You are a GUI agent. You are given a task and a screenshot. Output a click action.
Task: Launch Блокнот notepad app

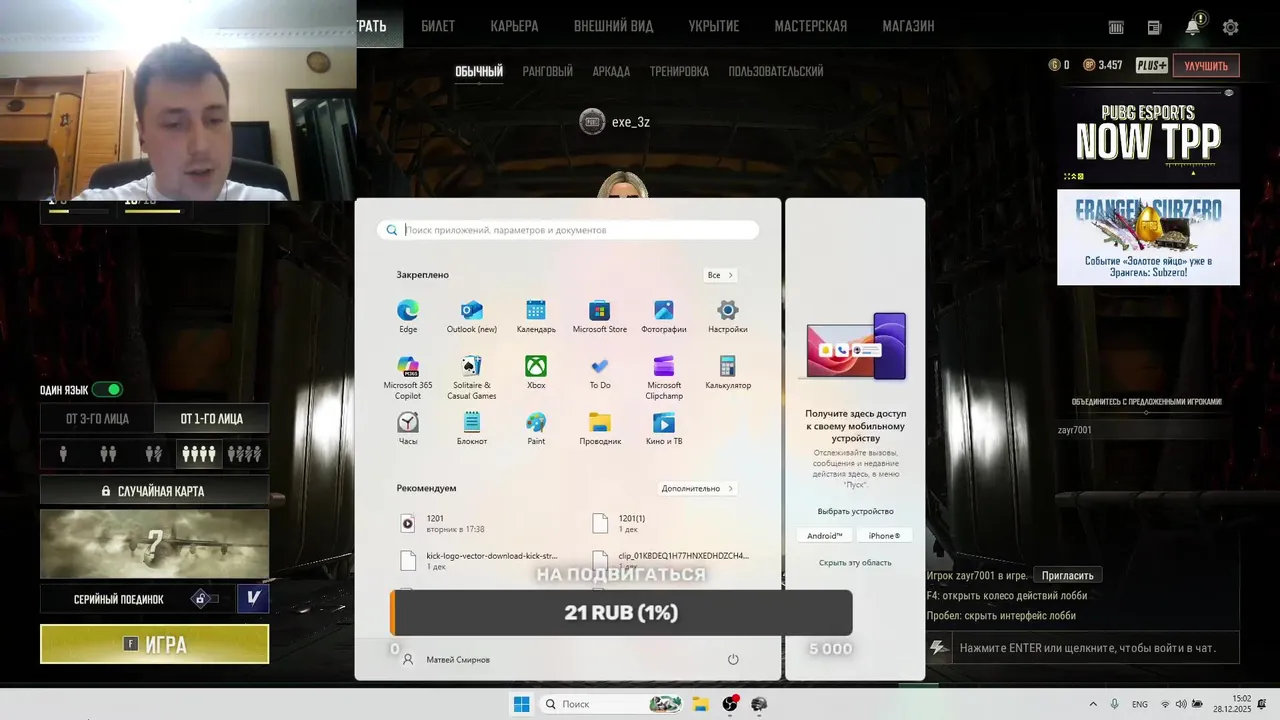472,429
